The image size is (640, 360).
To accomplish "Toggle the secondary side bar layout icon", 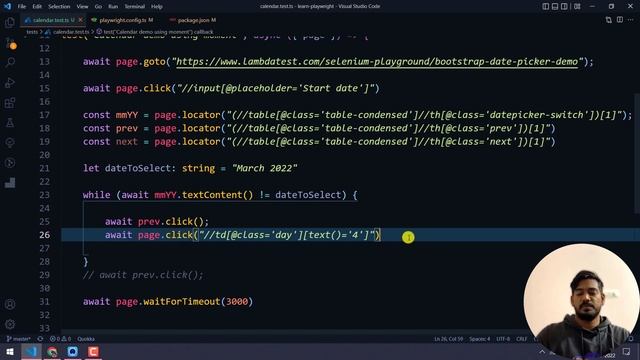I will point(564,6).
